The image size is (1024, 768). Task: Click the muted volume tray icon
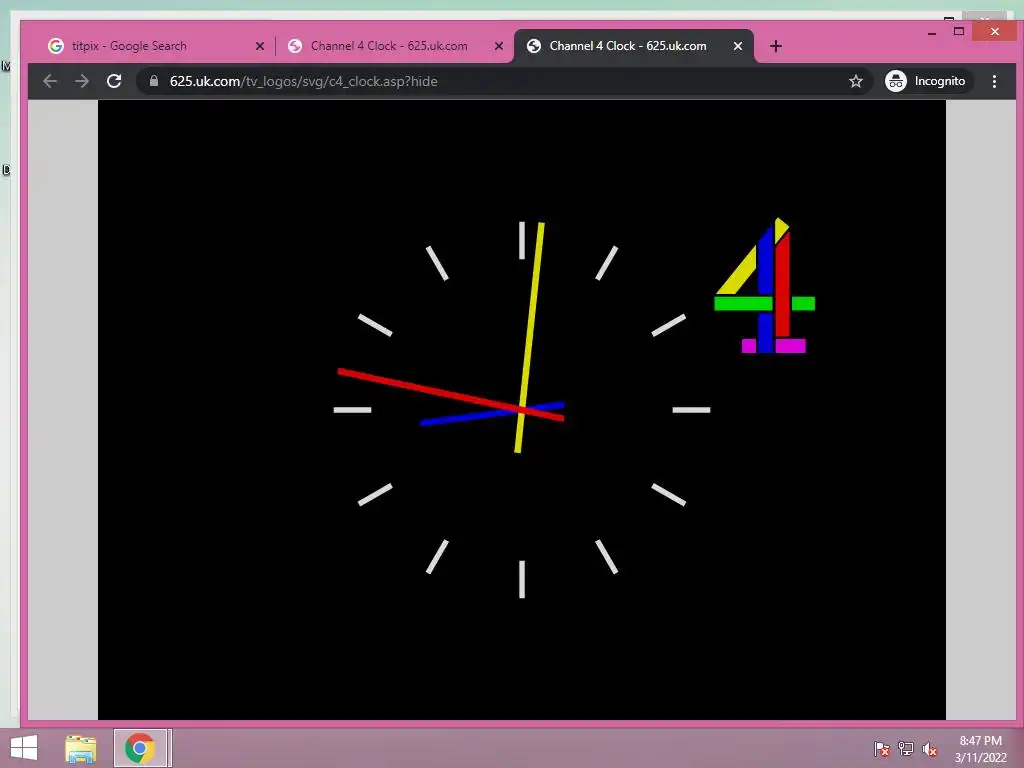[x=930, y=749]
